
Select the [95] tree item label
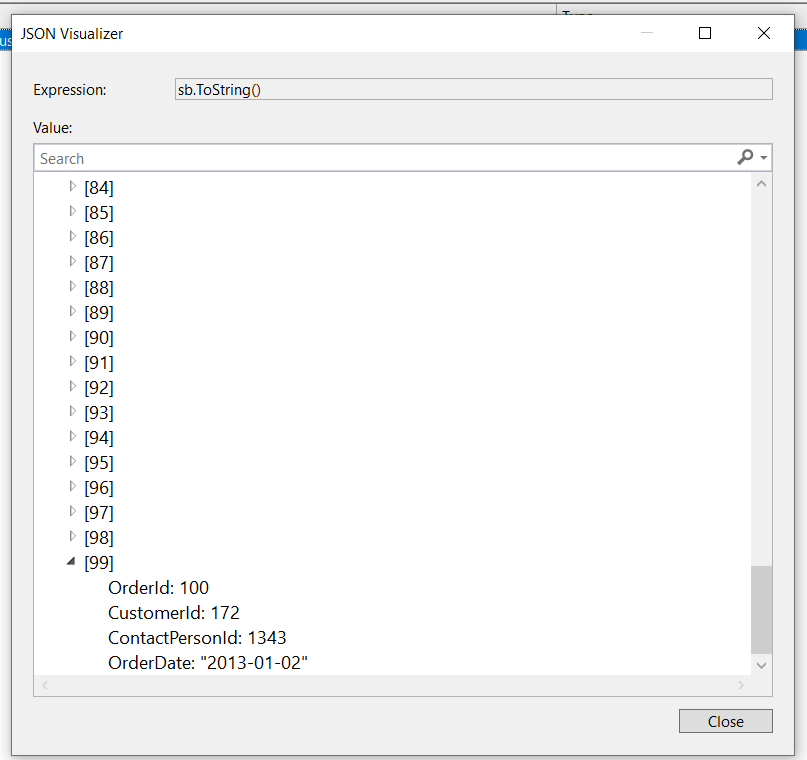[99, 463]
